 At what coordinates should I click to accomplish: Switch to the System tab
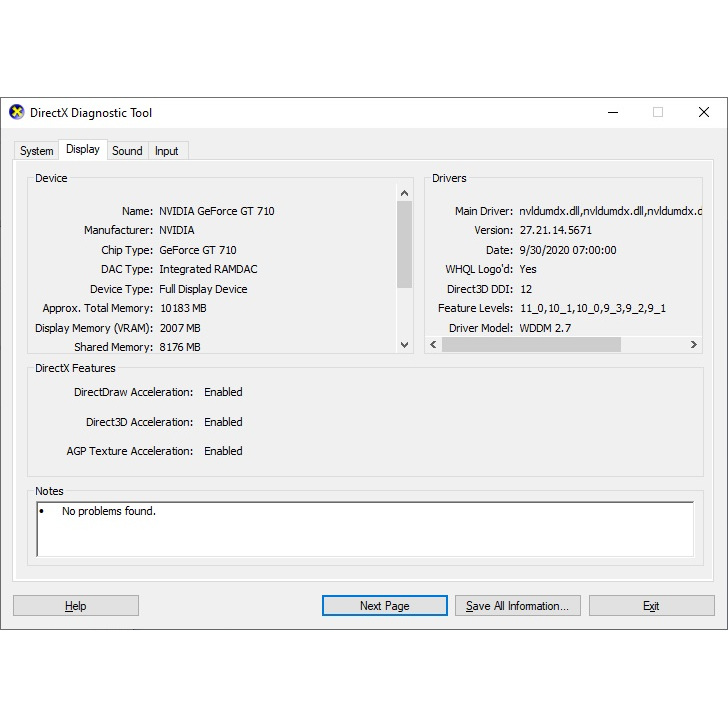pyautogui.click(x=37, y=151)
